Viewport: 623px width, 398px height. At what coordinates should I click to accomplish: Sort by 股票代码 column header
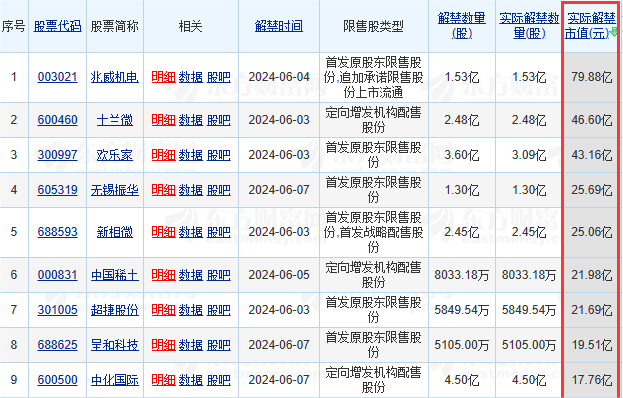tap(58, 26)
